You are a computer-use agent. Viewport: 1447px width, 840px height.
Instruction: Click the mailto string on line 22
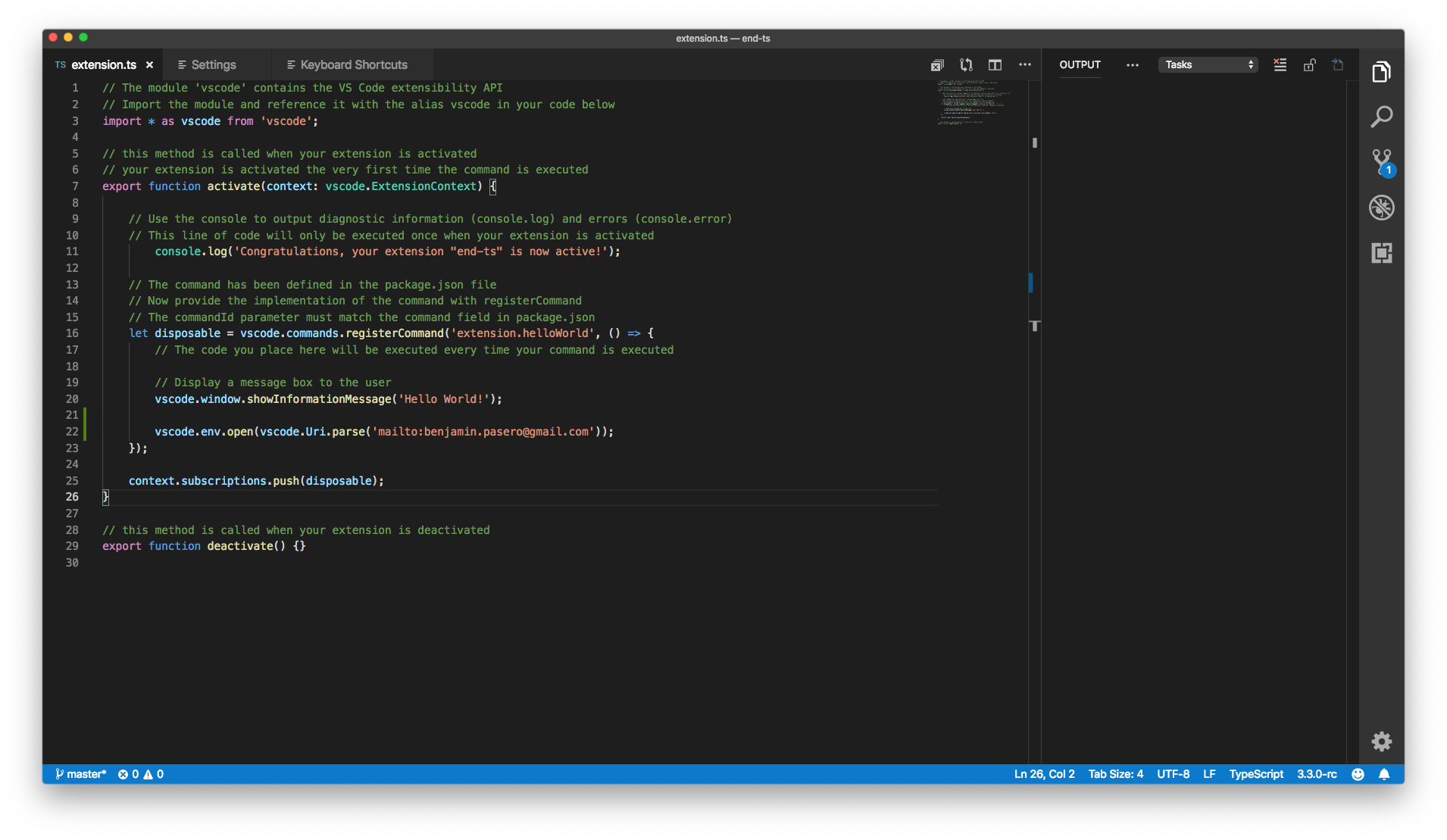click(483, 432)
